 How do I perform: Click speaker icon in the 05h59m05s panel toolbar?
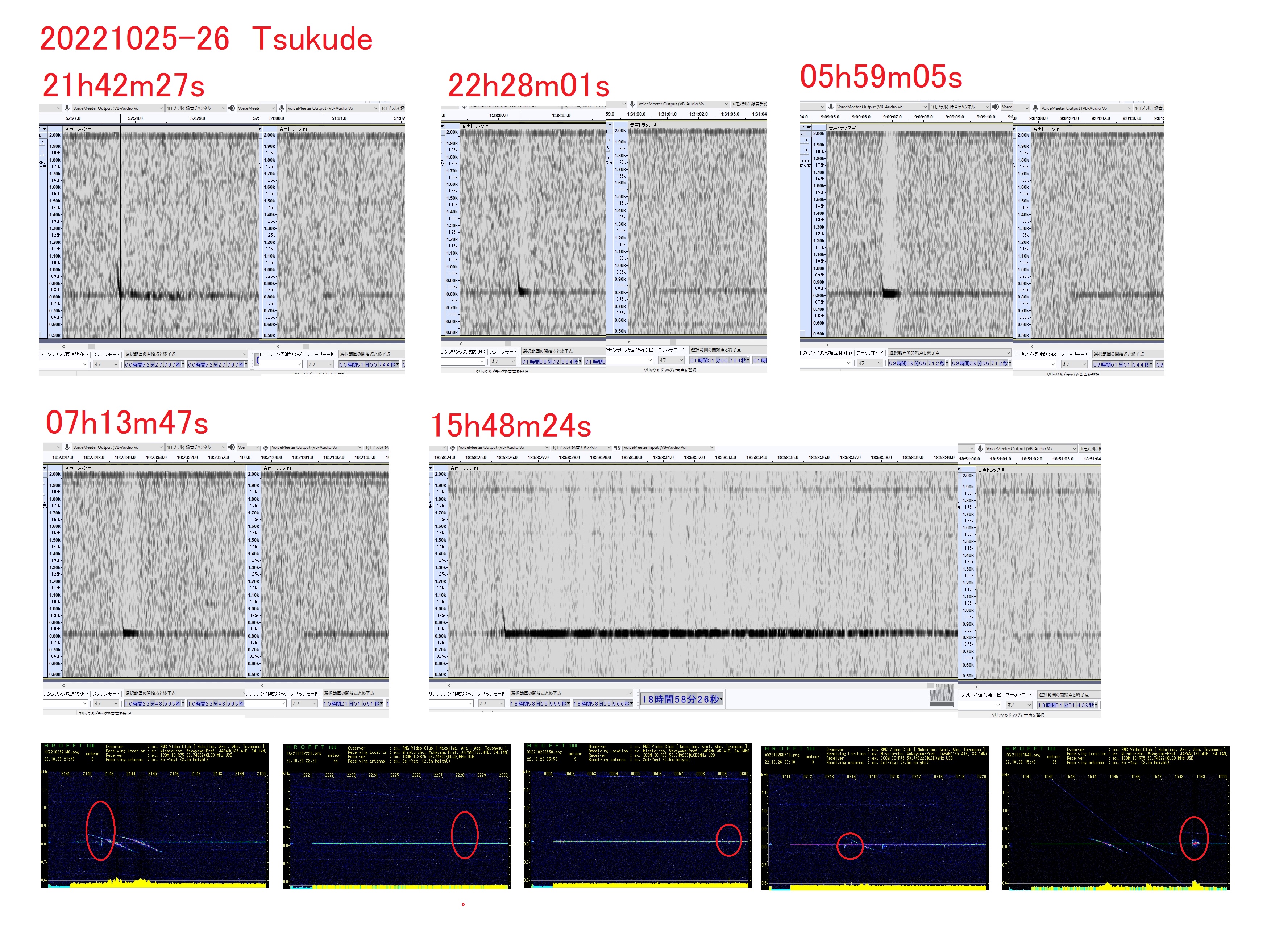pos(996,107)
